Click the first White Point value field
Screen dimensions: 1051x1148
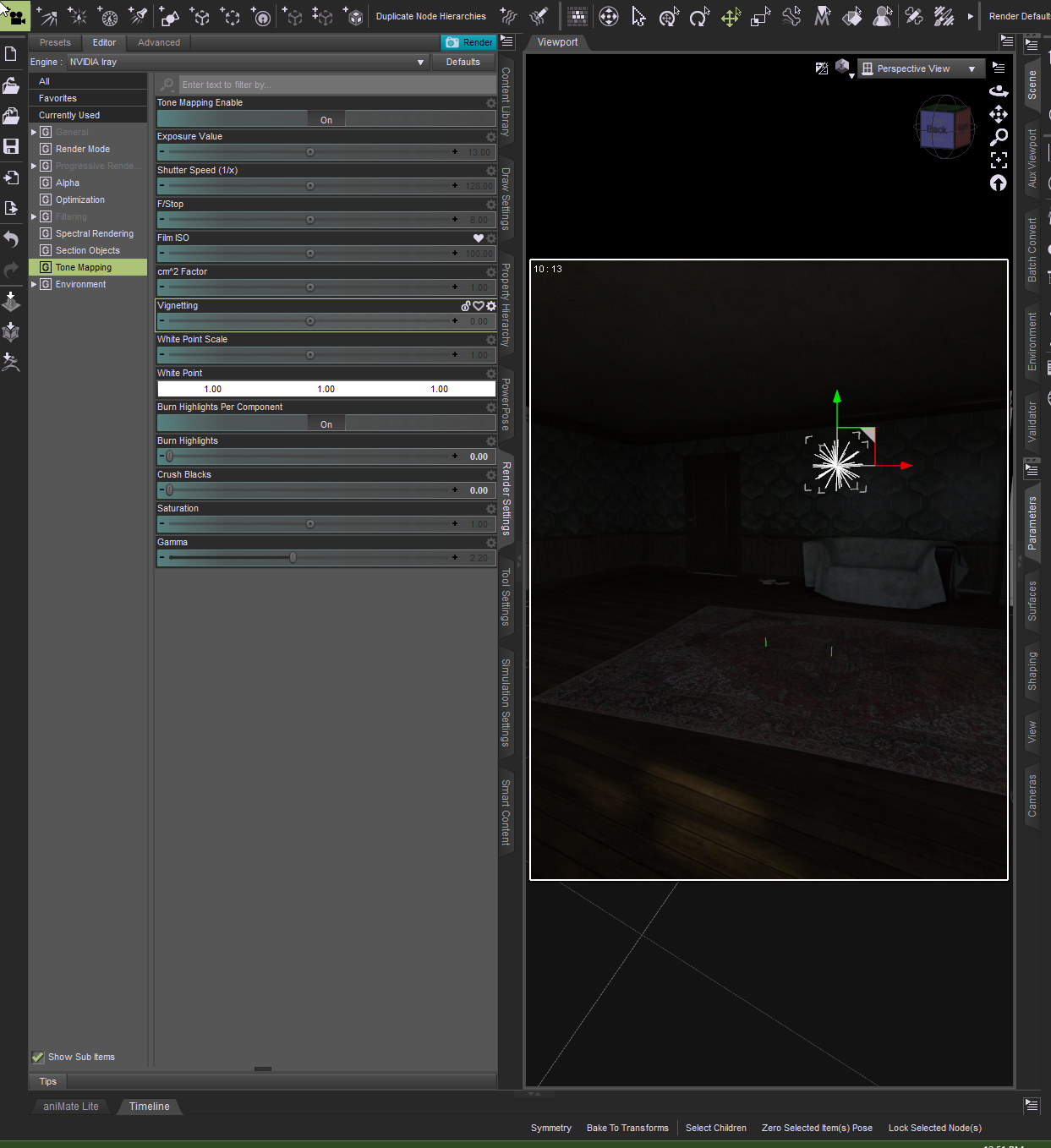coord(213,389)
